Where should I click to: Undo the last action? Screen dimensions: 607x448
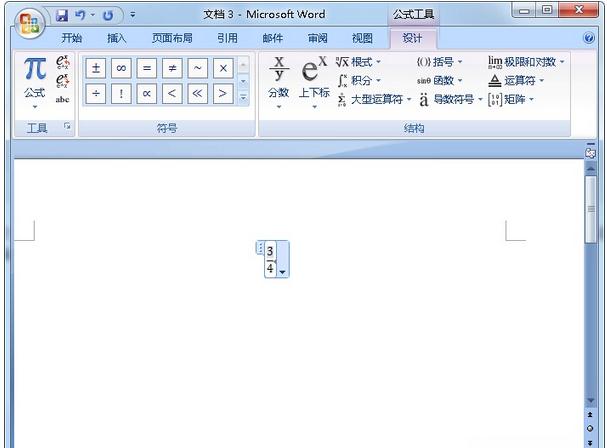tap(80, 15)
